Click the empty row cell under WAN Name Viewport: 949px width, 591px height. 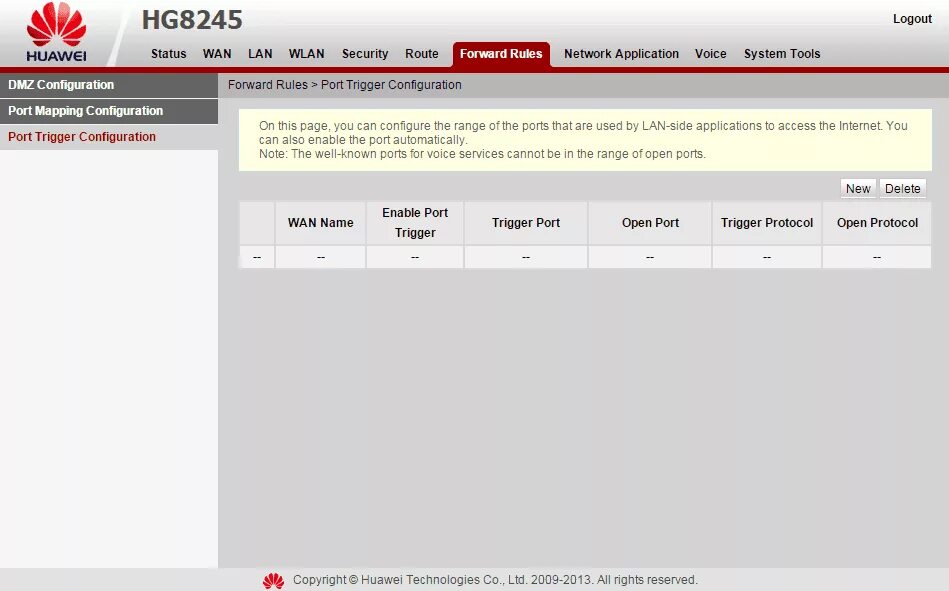(x=320, y=257)
